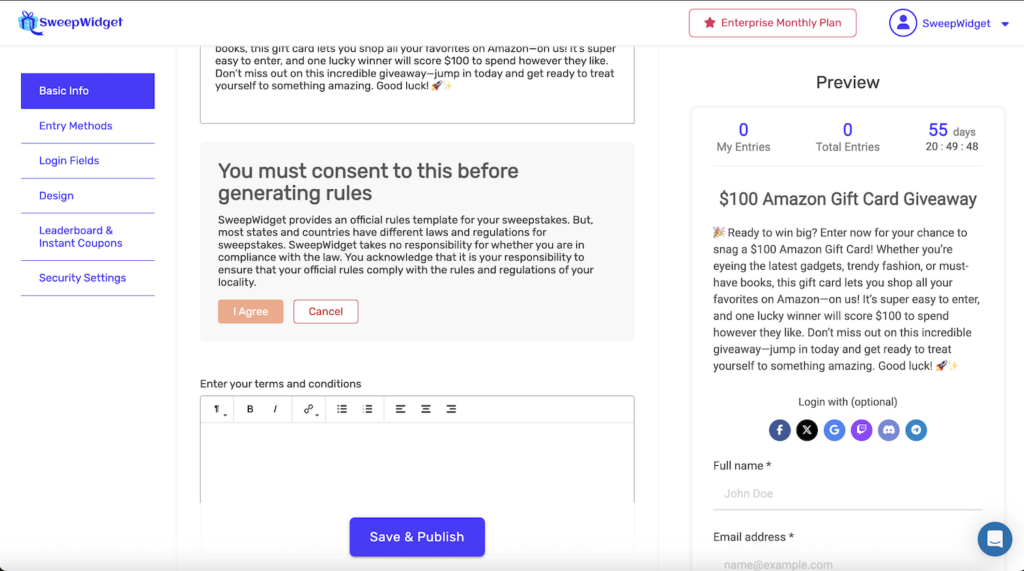Viewport: 1024px width, 571px height.
Task: Open the Security Settings section
Action: tap(83, 278)
